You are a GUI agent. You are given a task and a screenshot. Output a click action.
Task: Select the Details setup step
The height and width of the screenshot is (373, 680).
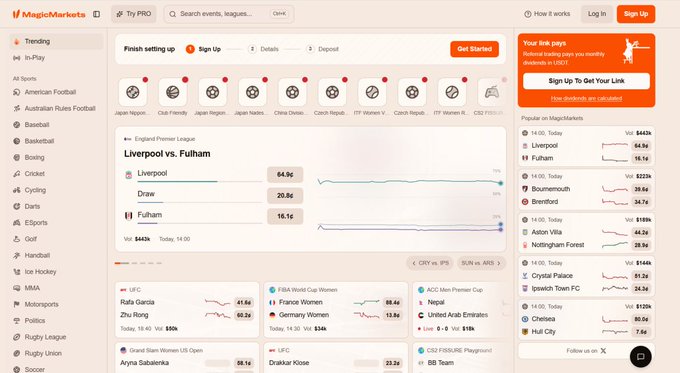pos(264,49)
